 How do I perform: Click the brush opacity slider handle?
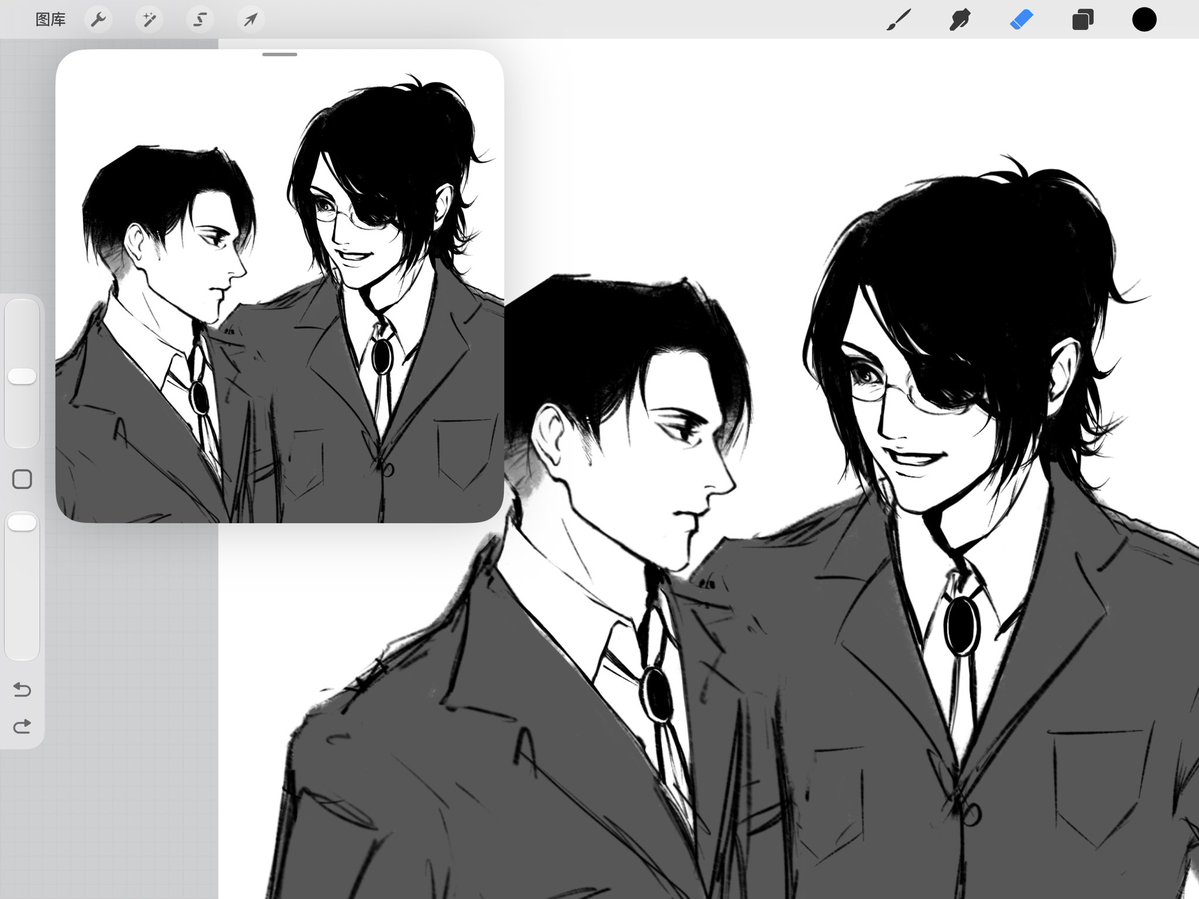22,523
